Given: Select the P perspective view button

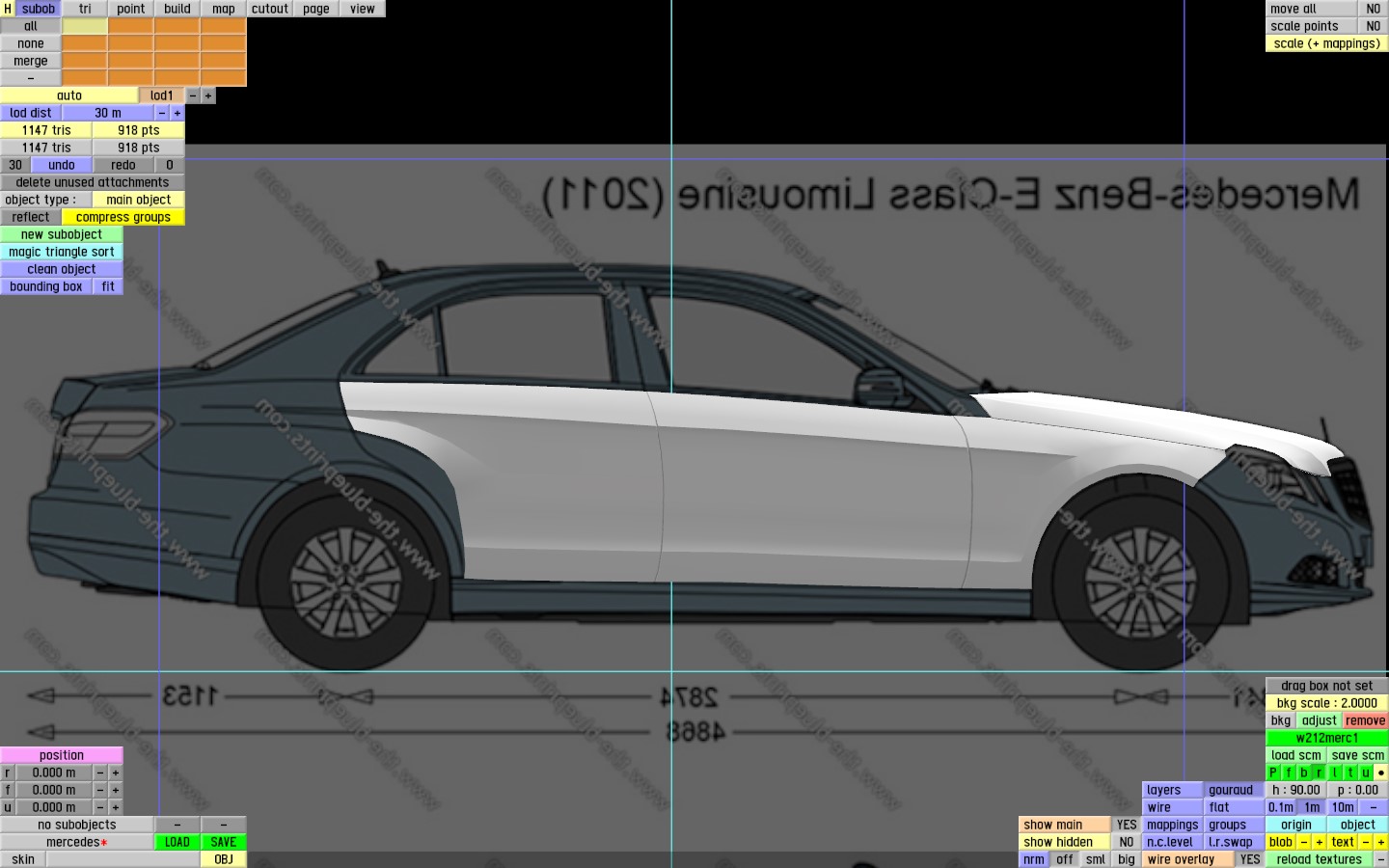Looking at the screenshot, I should pos(1273,773).
